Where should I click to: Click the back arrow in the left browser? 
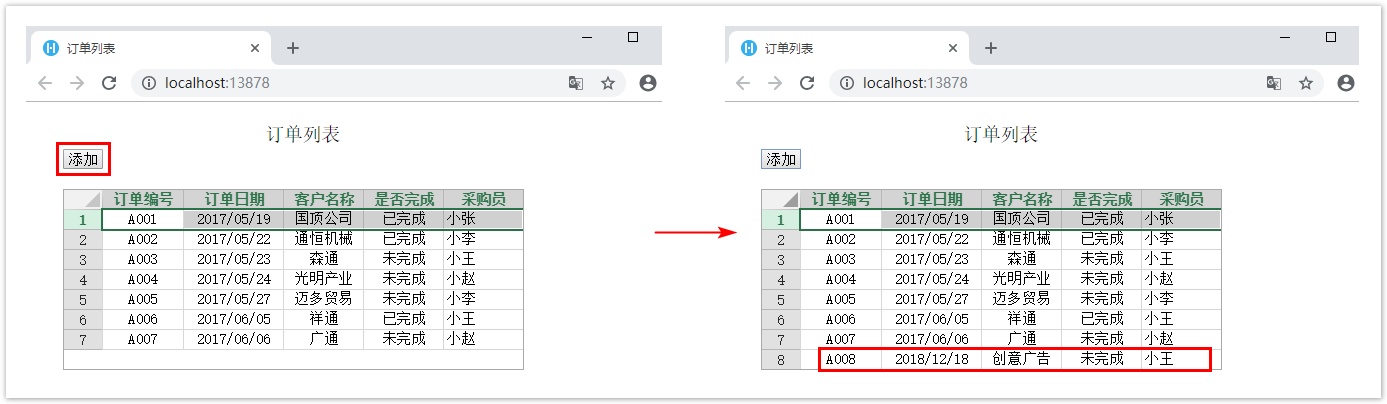point(45,84)
